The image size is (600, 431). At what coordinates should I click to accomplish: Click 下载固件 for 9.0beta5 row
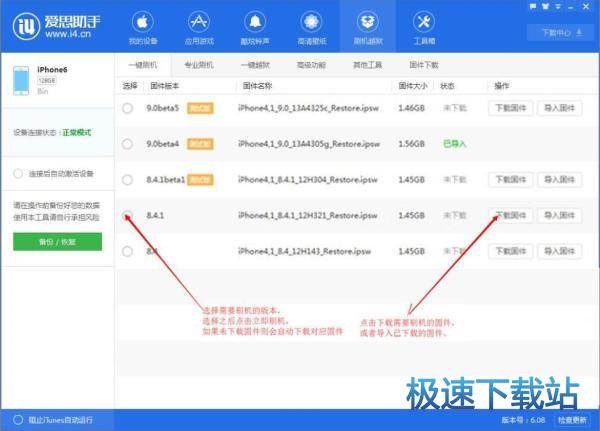coord(511,108)
